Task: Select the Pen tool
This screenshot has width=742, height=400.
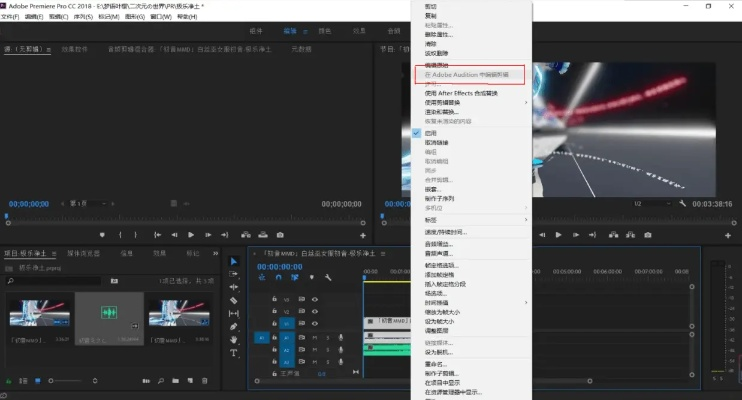Action: [x=233, y=327]
